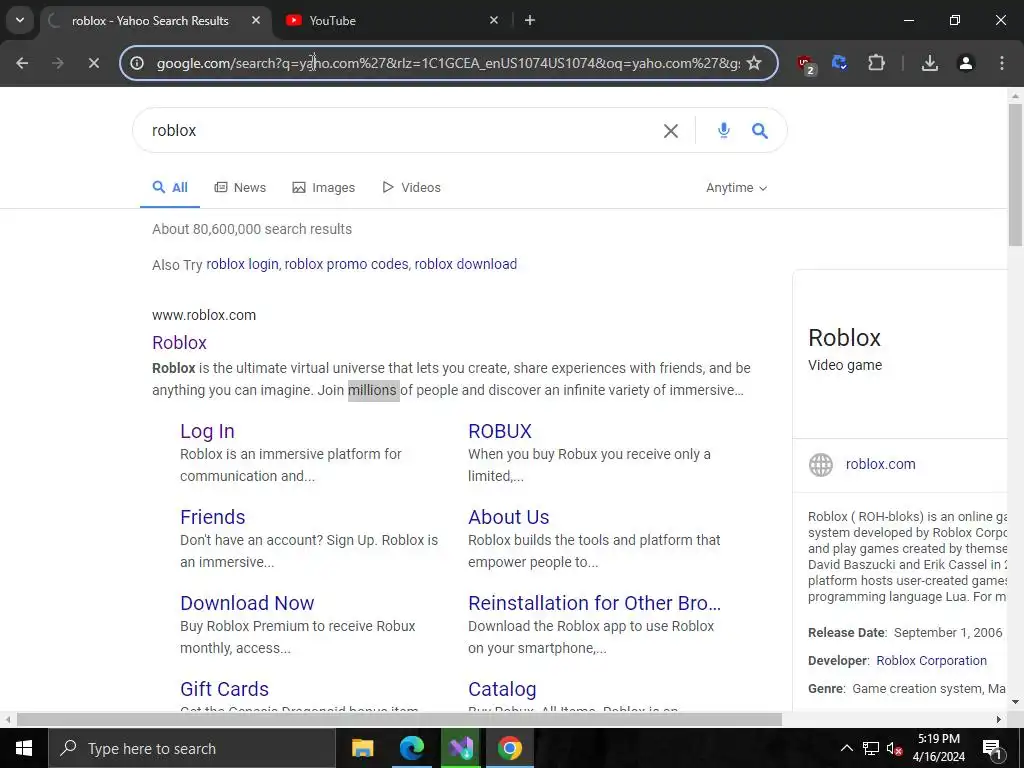Click the About 80,600,000 search results text

(x=252, y=229)
